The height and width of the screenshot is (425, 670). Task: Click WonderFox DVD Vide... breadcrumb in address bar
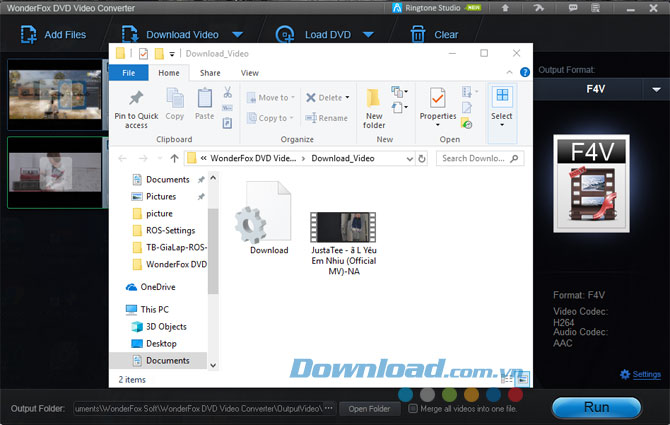tap(253, 158)
